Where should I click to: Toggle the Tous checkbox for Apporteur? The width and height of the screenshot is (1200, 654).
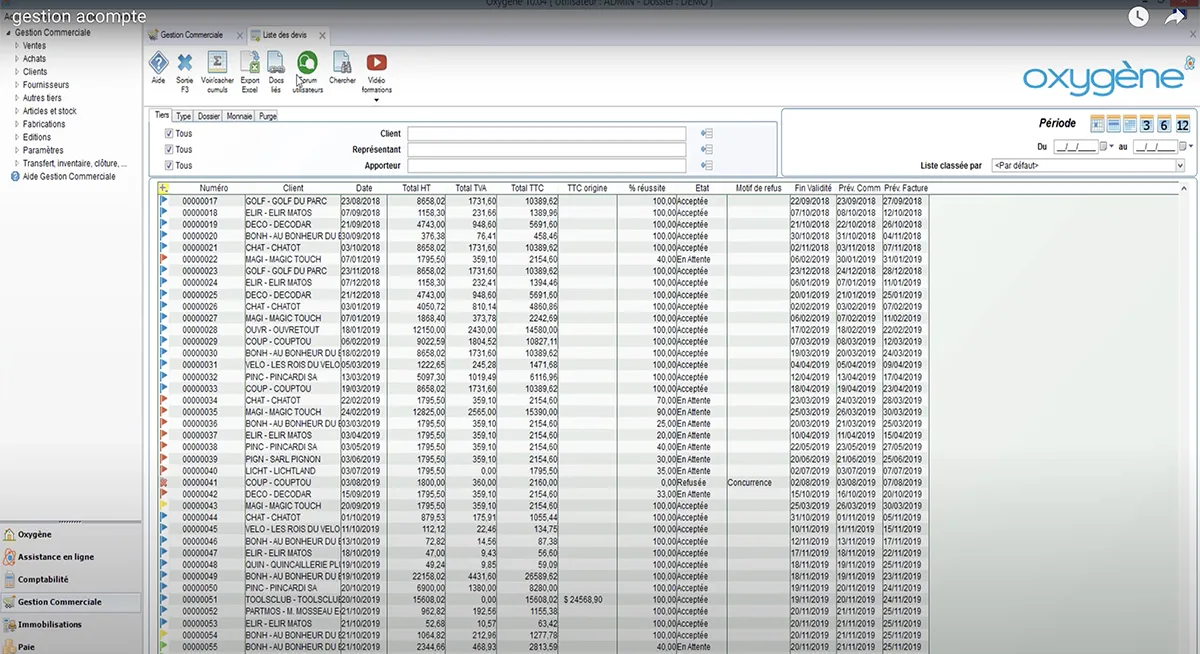point(169,166)
